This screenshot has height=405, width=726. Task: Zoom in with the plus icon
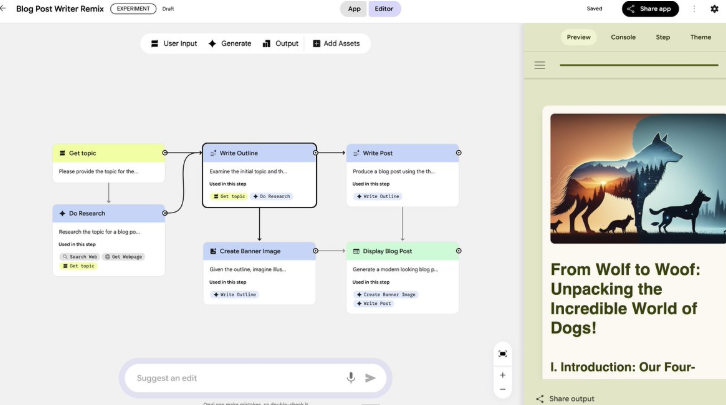coord(502,375)
